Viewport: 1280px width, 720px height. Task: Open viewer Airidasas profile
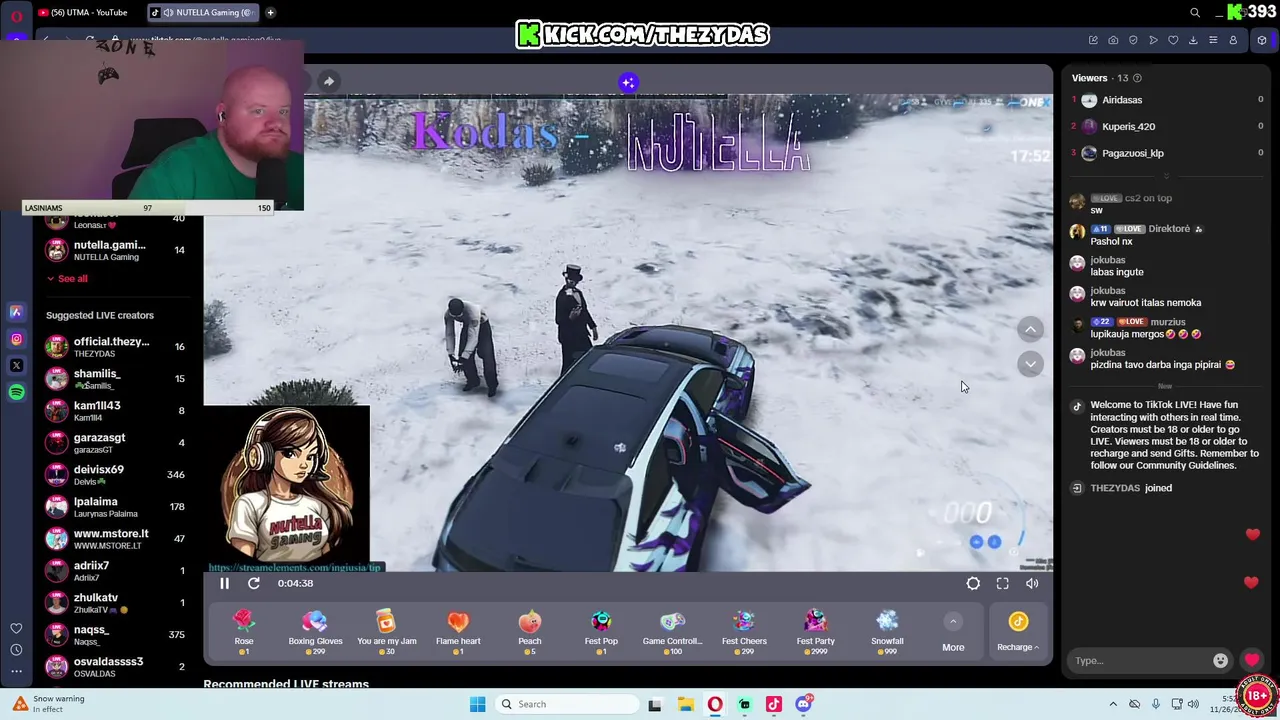click(1122, 100)
